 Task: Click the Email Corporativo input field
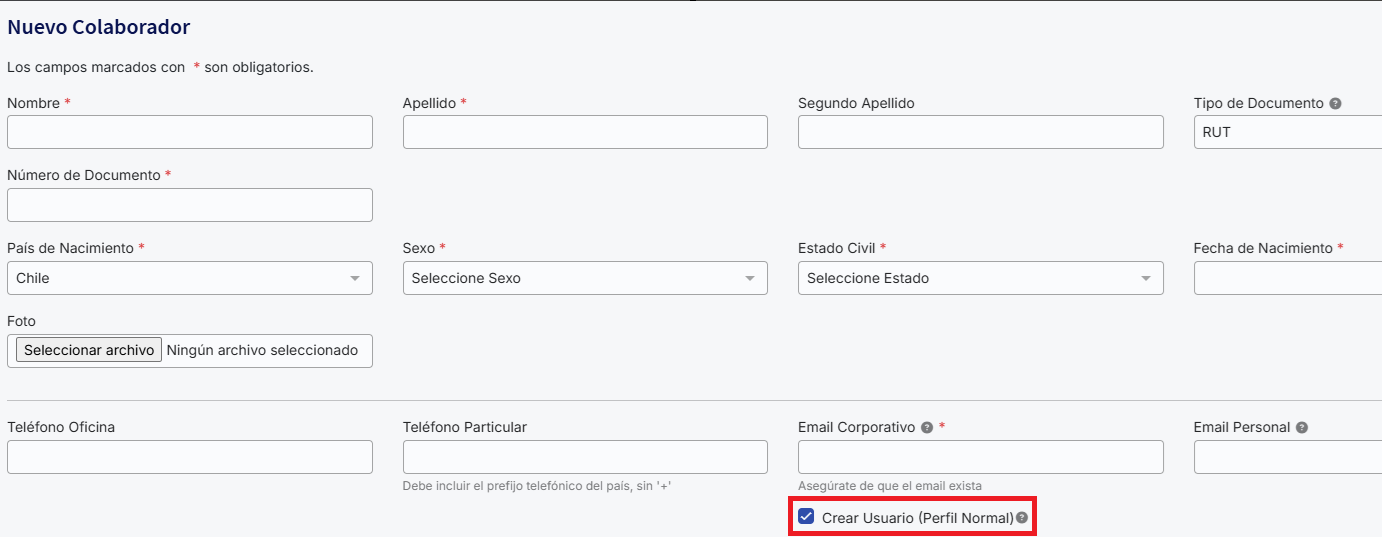[x=980, y=457]
